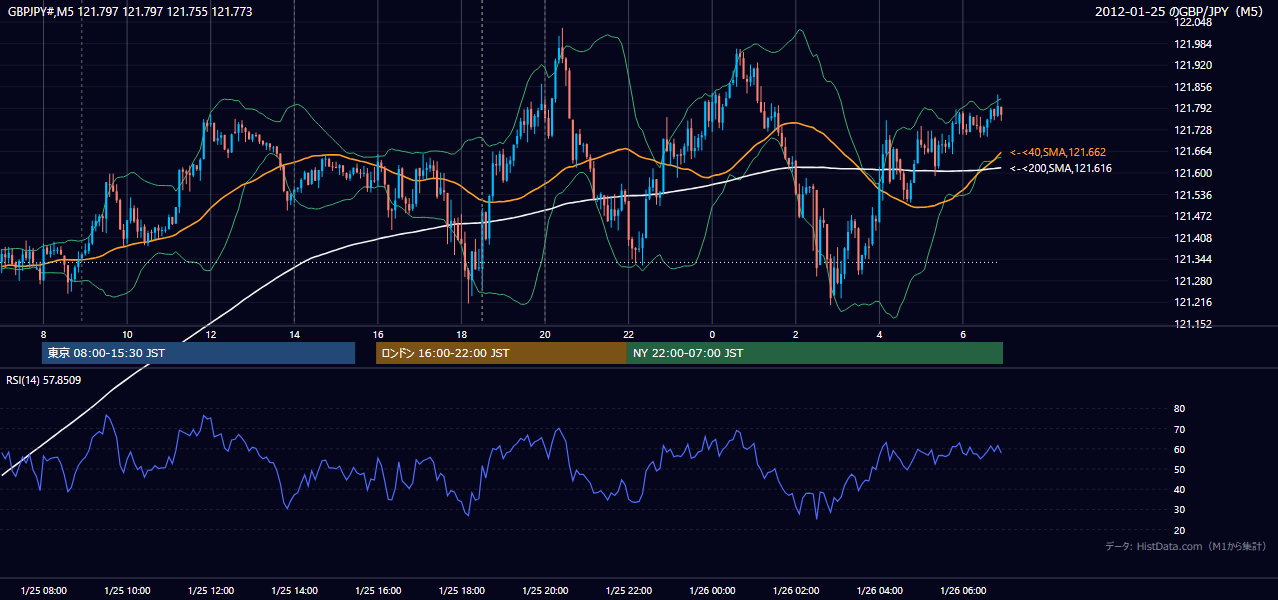Click price axis value 121.216
The width and height of the screenshot is (1278, 600).
click(1193, 302)
